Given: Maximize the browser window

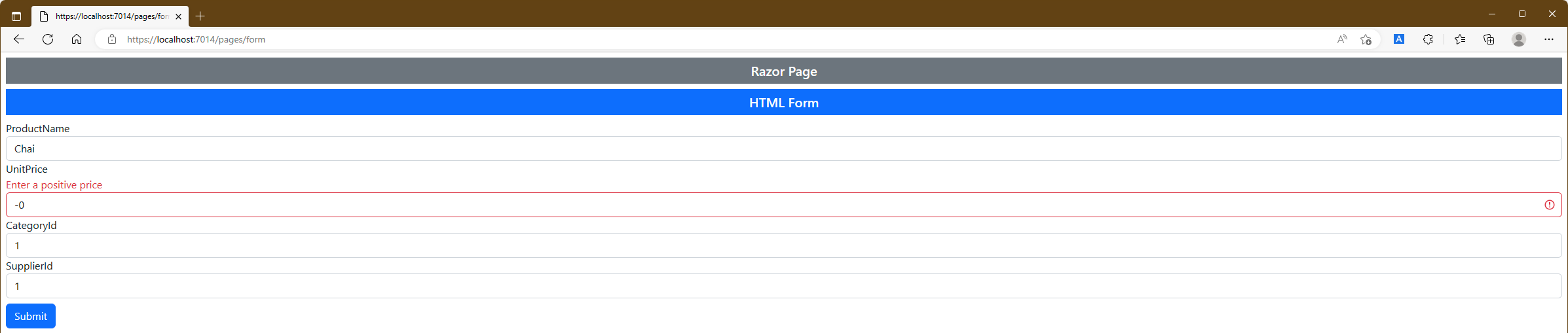Looking at the screenshot, I should tap(1522, 14).
